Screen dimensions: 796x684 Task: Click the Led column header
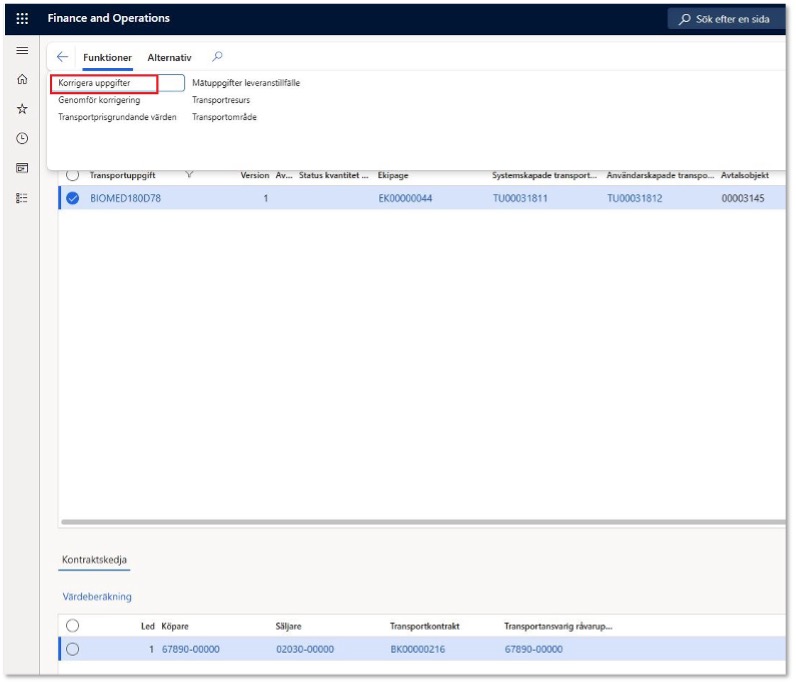(148, 626)
